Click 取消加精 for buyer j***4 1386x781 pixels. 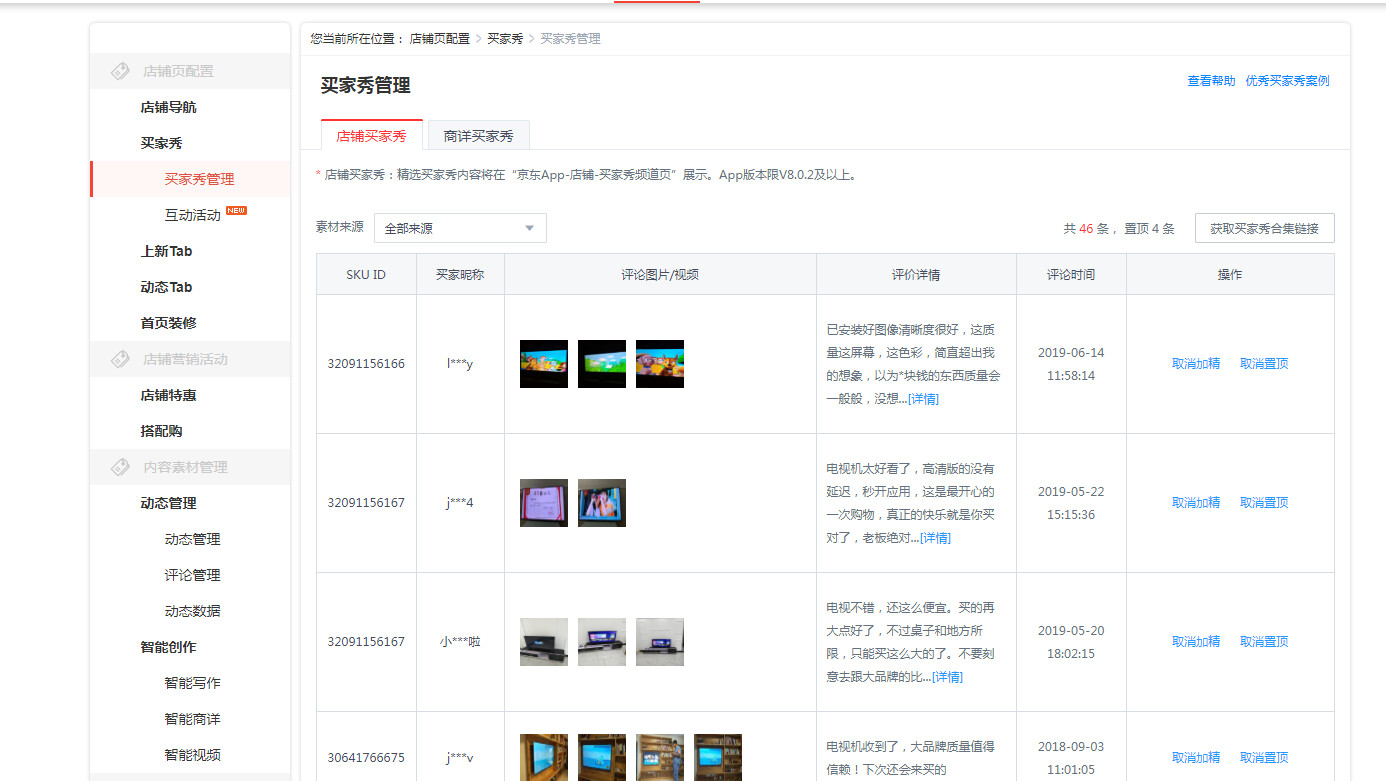tap(1196, 503)
